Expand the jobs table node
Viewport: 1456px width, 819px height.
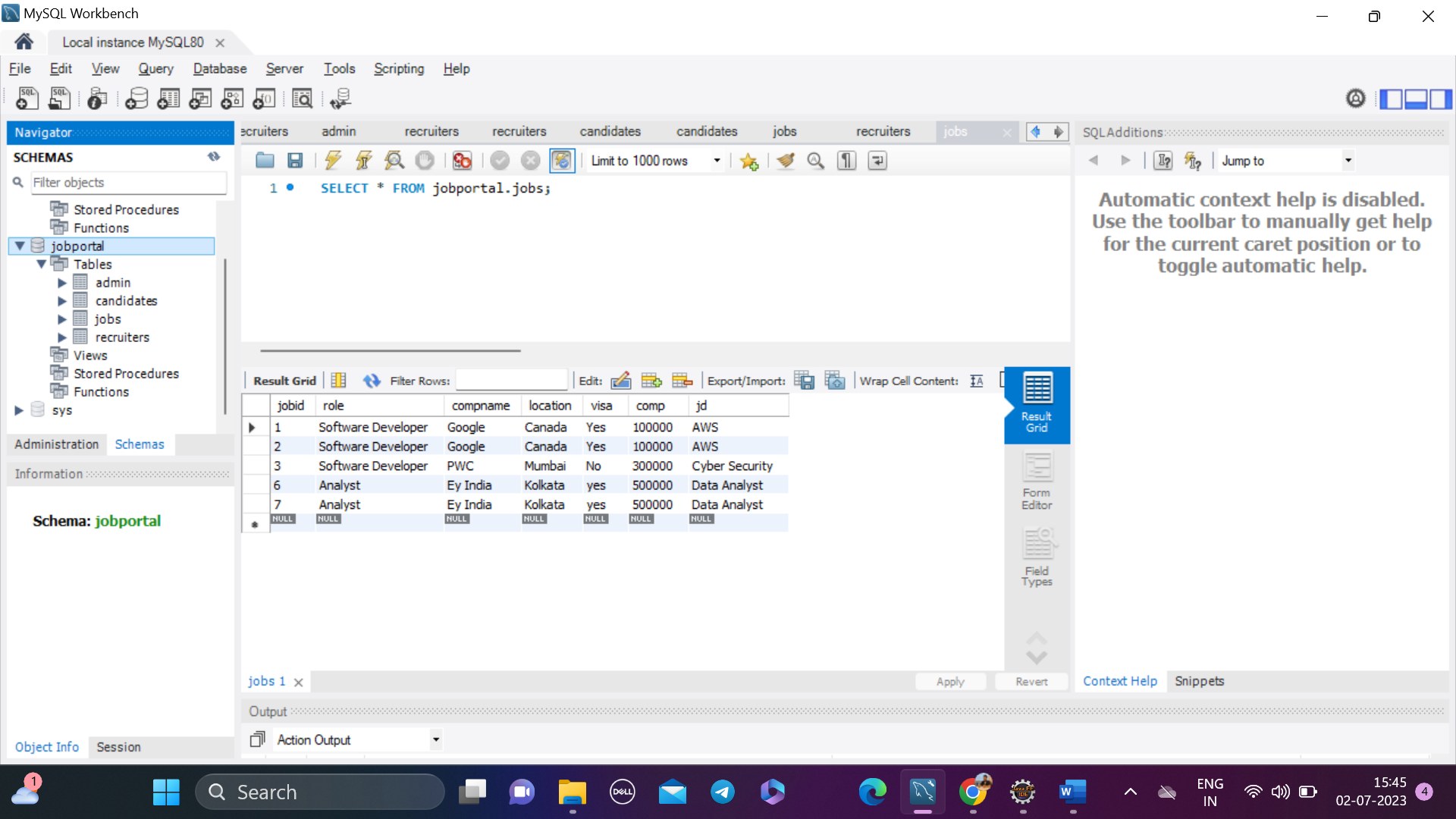[x=62, y=319]
